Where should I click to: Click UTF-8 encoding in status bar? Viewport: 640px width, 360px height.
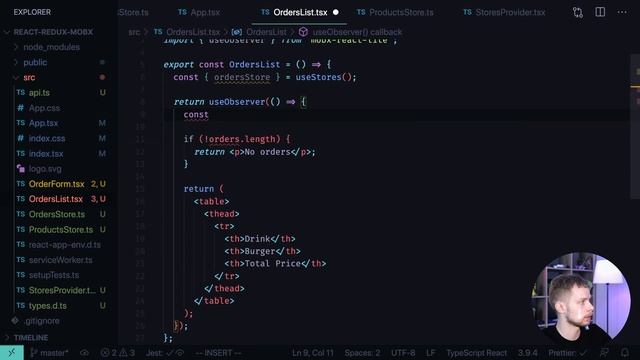(x=403, y=353)
